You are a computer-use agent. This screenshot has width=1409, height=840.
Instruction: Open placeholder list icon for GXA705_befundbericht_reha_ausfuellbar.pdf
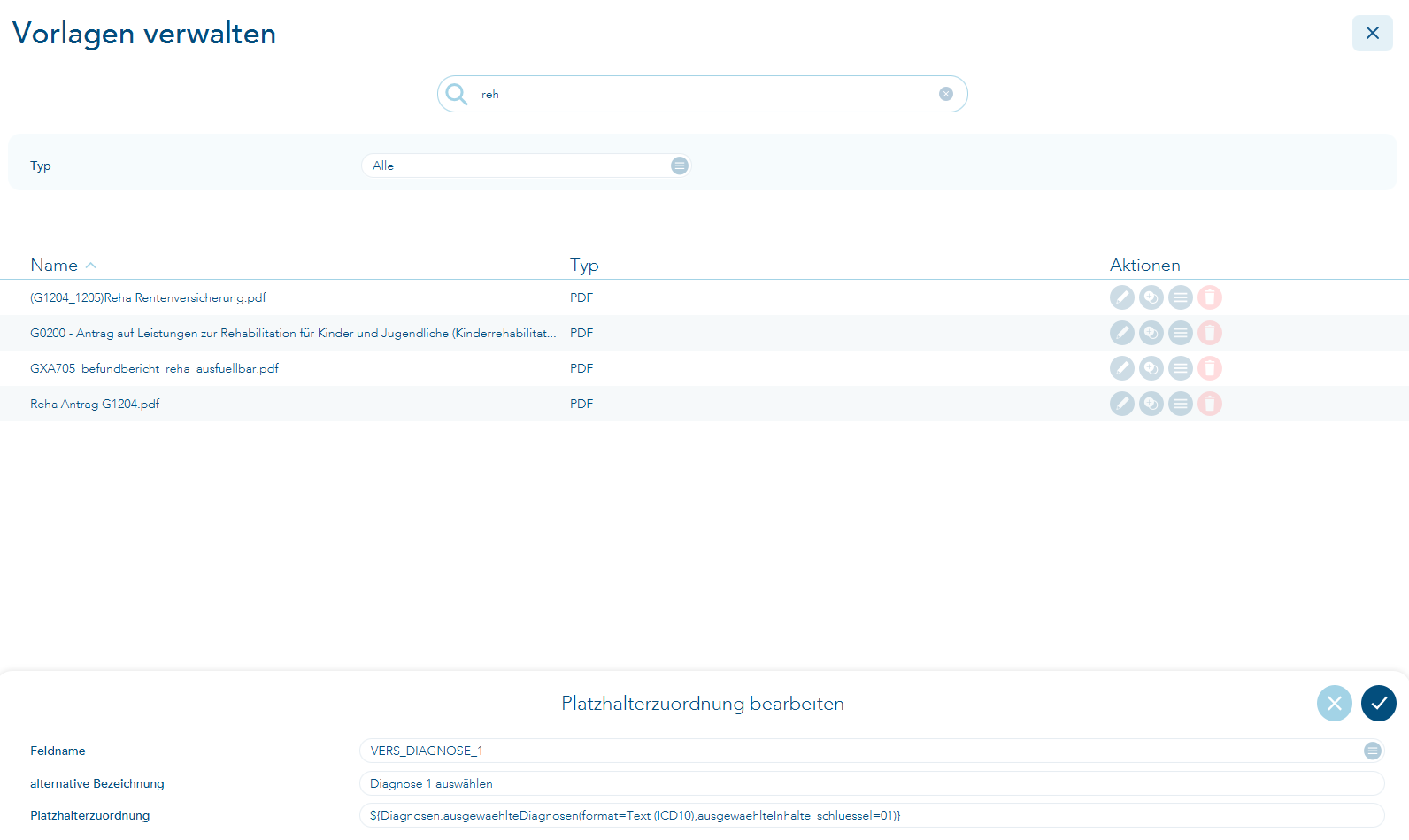pyautogui.click(x=1180, y=368)
